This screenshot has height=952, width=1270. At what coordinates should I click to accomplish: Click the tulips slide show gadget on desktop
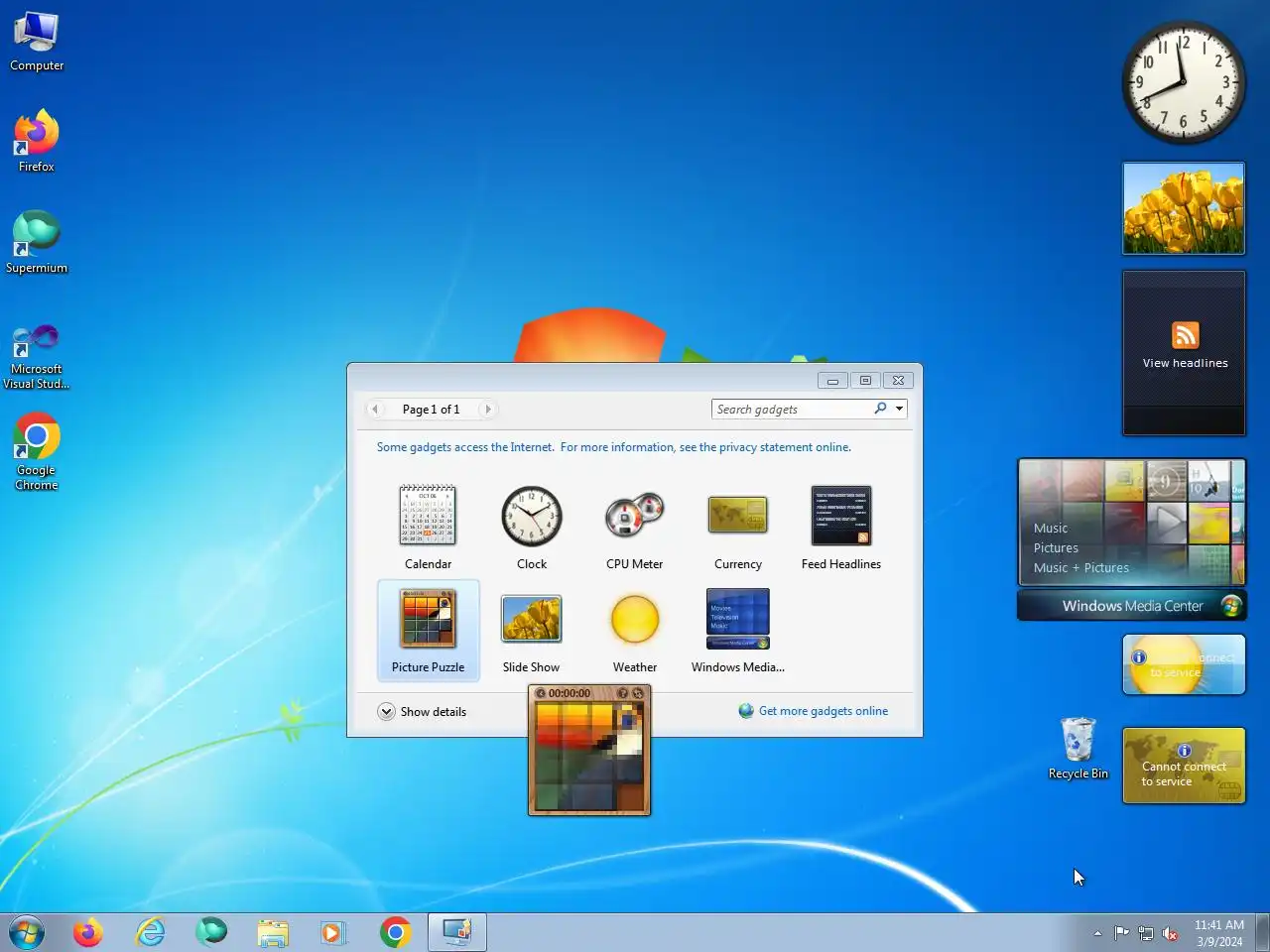click(x=1184, y=208)
